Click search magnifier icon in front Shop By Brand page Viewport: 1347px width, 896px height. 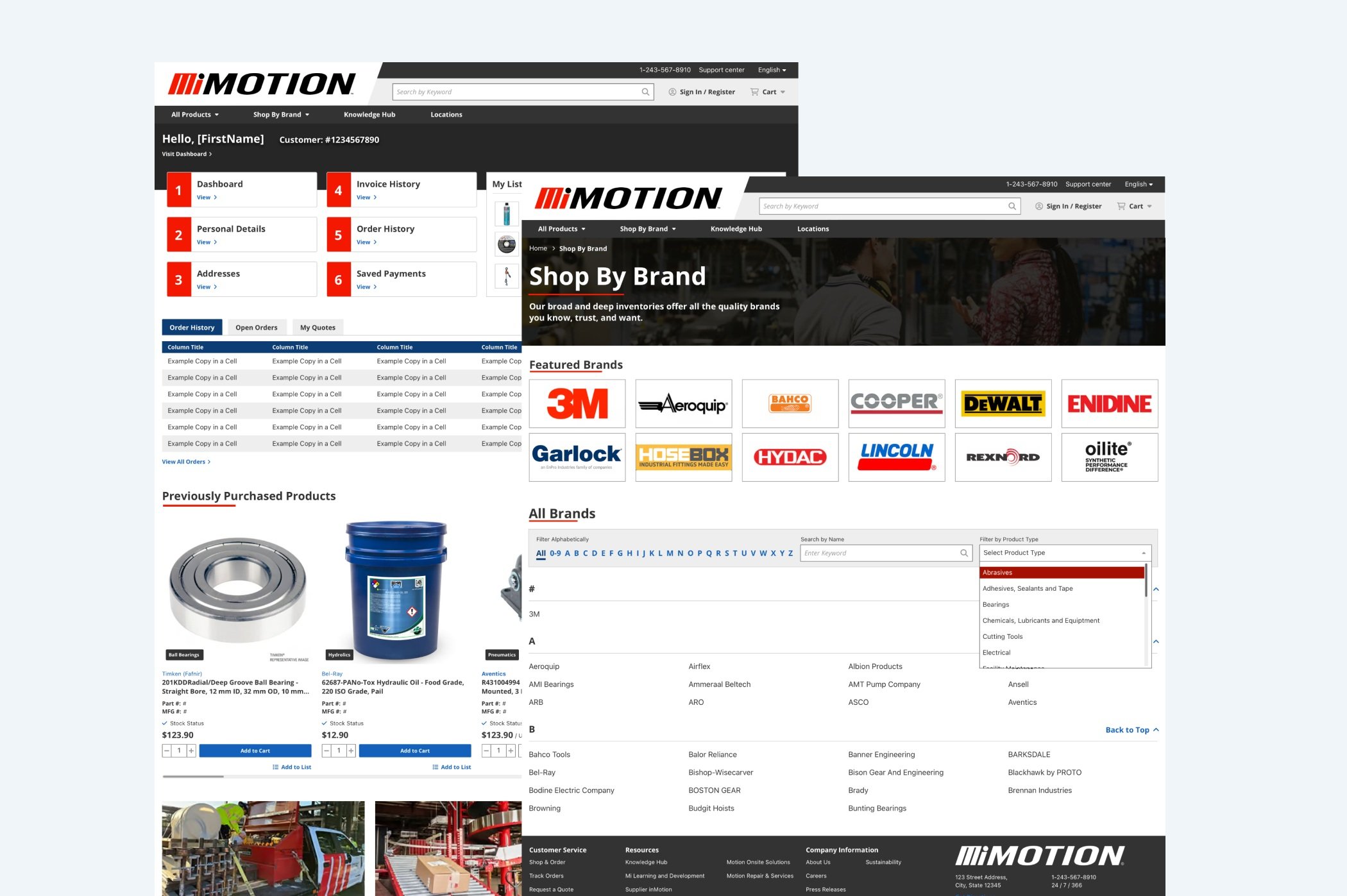tap(1012, 206)
